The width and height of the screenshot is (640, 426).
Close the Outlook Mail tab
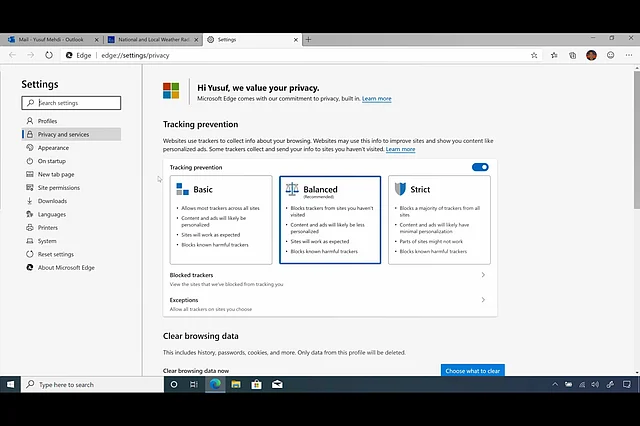click(x=97, y=40)
